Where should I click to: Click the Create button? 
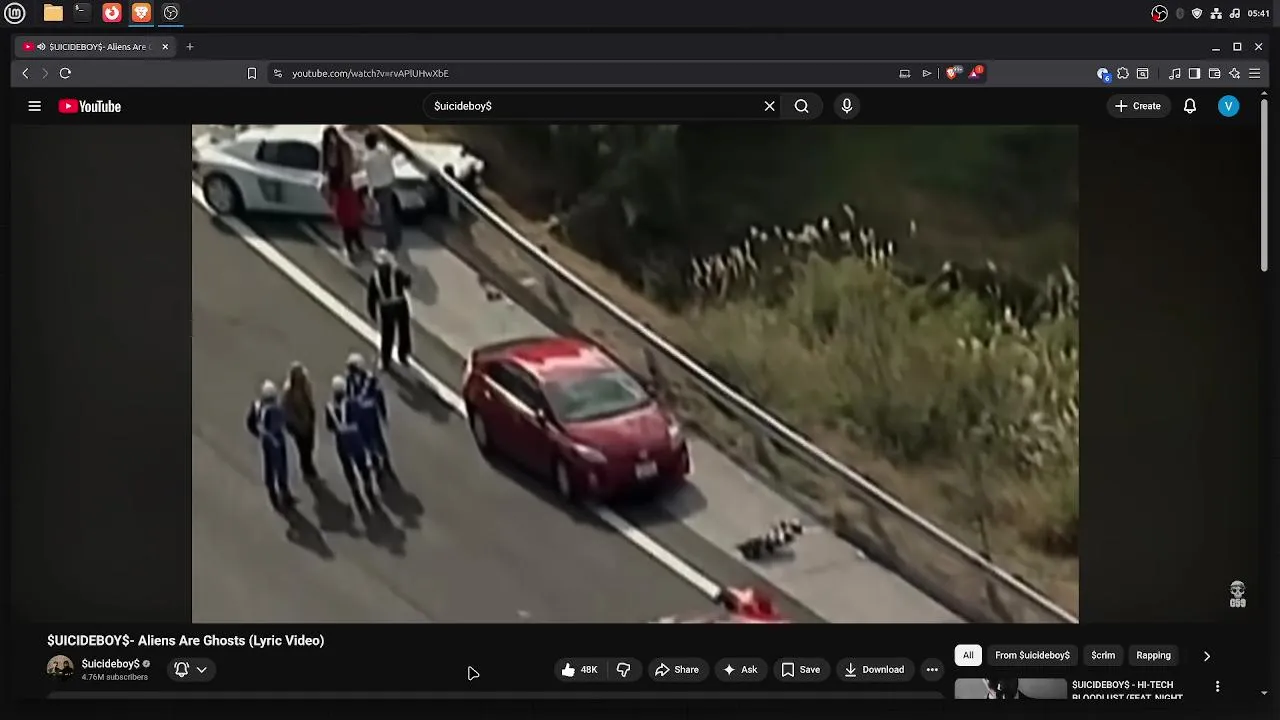(x=1138, y=106)
